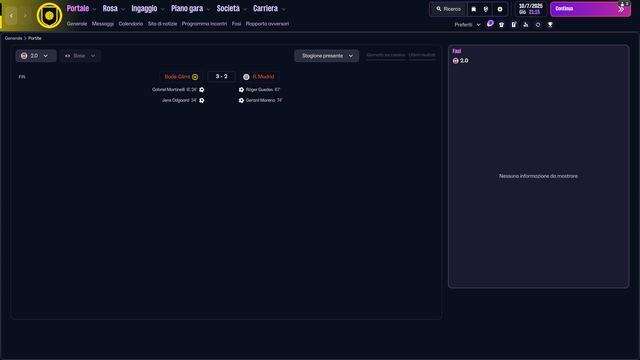Click scorer Róger Guedes

(259, 89)
